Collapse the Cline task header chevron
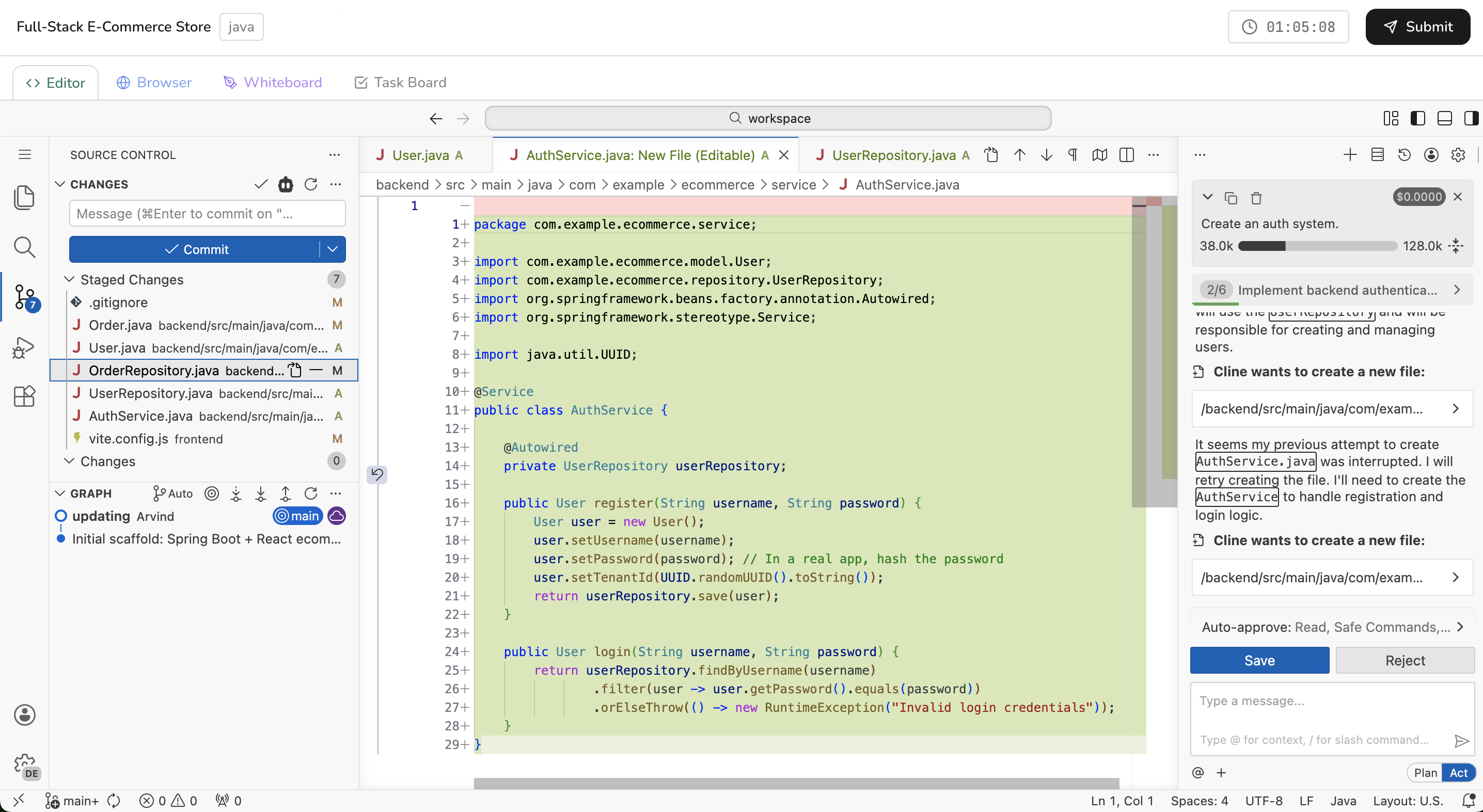The height and width of the screenshot is (812, 1483). pos(1208,197)
